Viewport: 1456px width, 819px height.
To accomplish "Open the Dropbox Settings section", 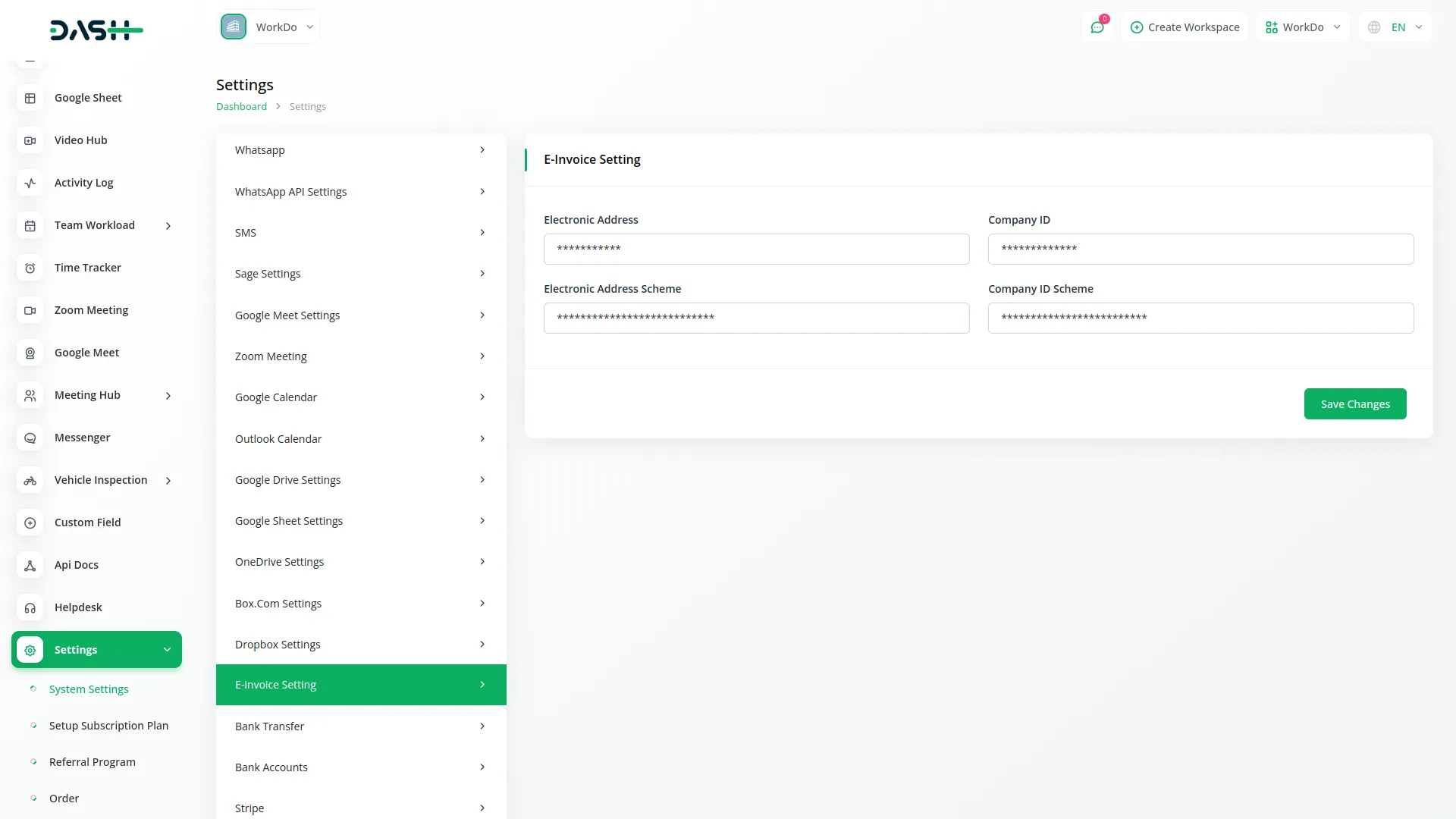I will 361,644.
